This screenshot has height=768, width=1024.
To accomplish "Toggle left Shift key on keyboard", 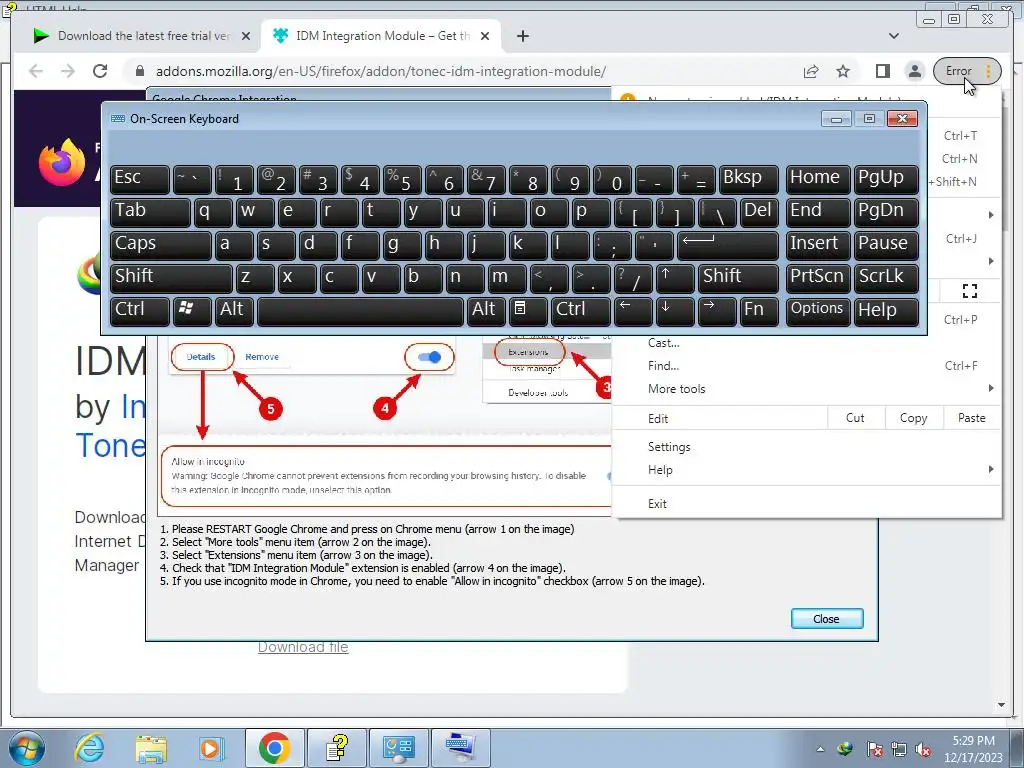I will tap(170, 278).
